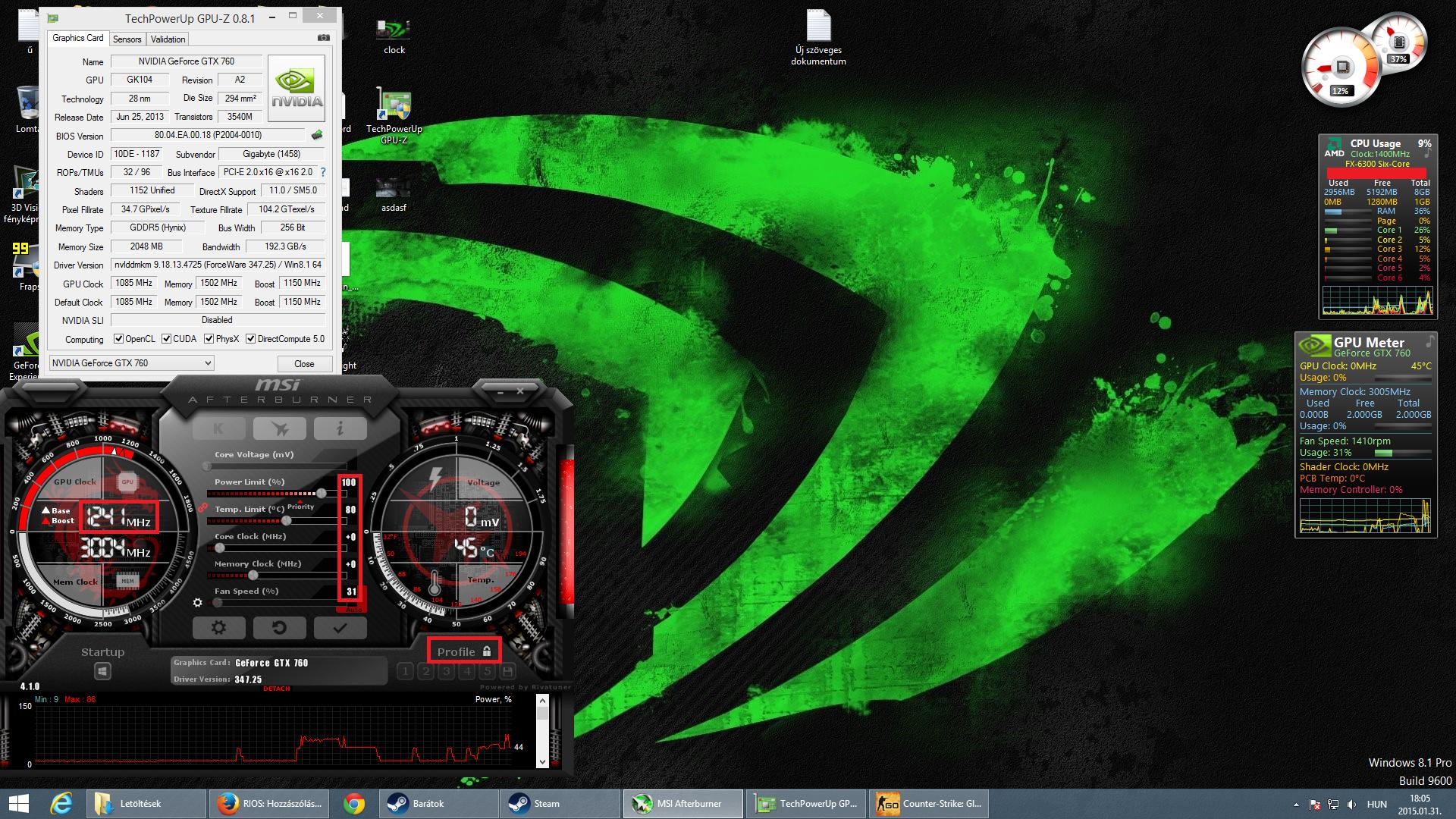
Task: Click monitoring graph scrollbar down arrow
Action: click(542, 761)
